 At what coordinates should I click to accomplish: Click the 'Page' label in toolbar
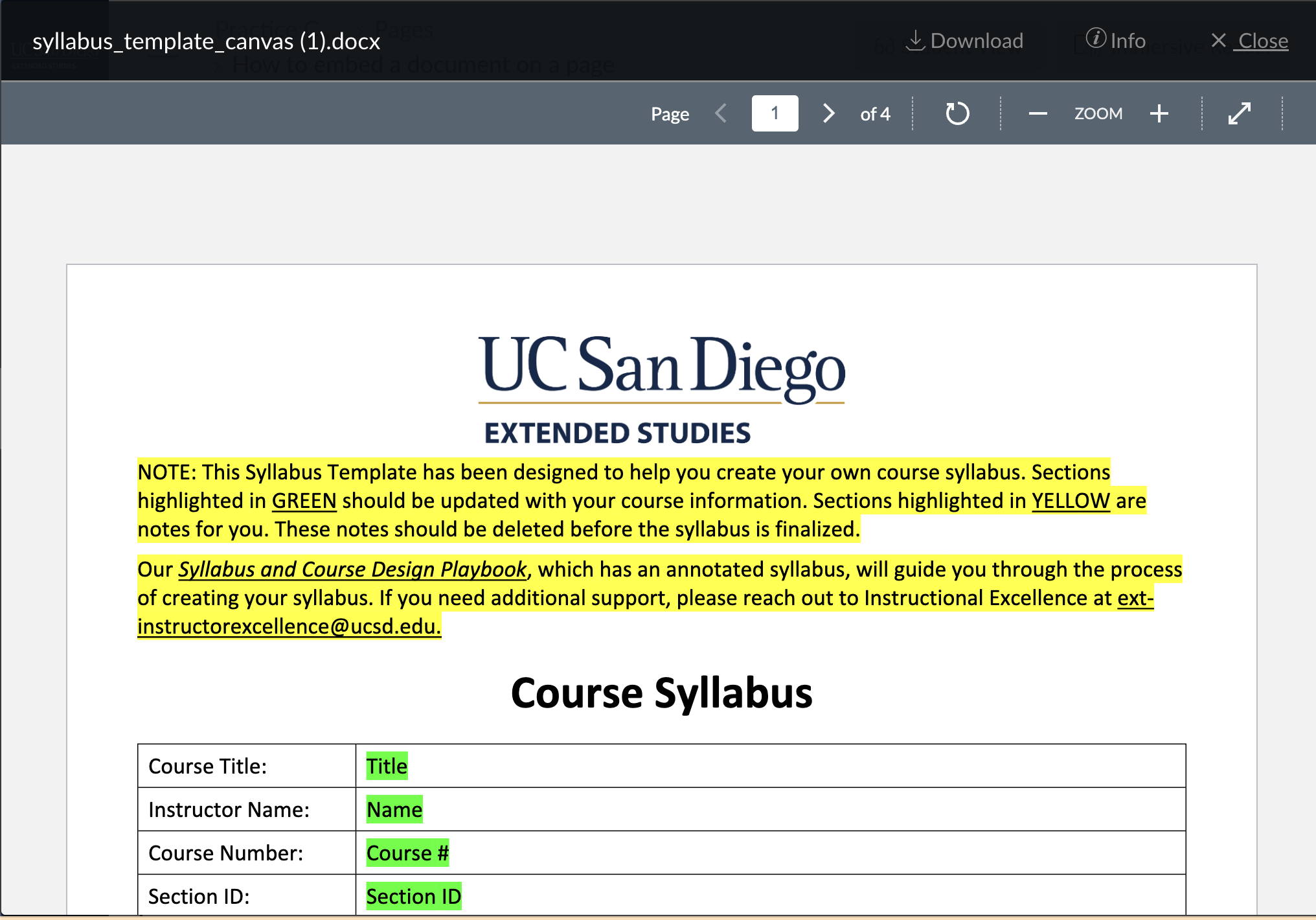(670, 115)
